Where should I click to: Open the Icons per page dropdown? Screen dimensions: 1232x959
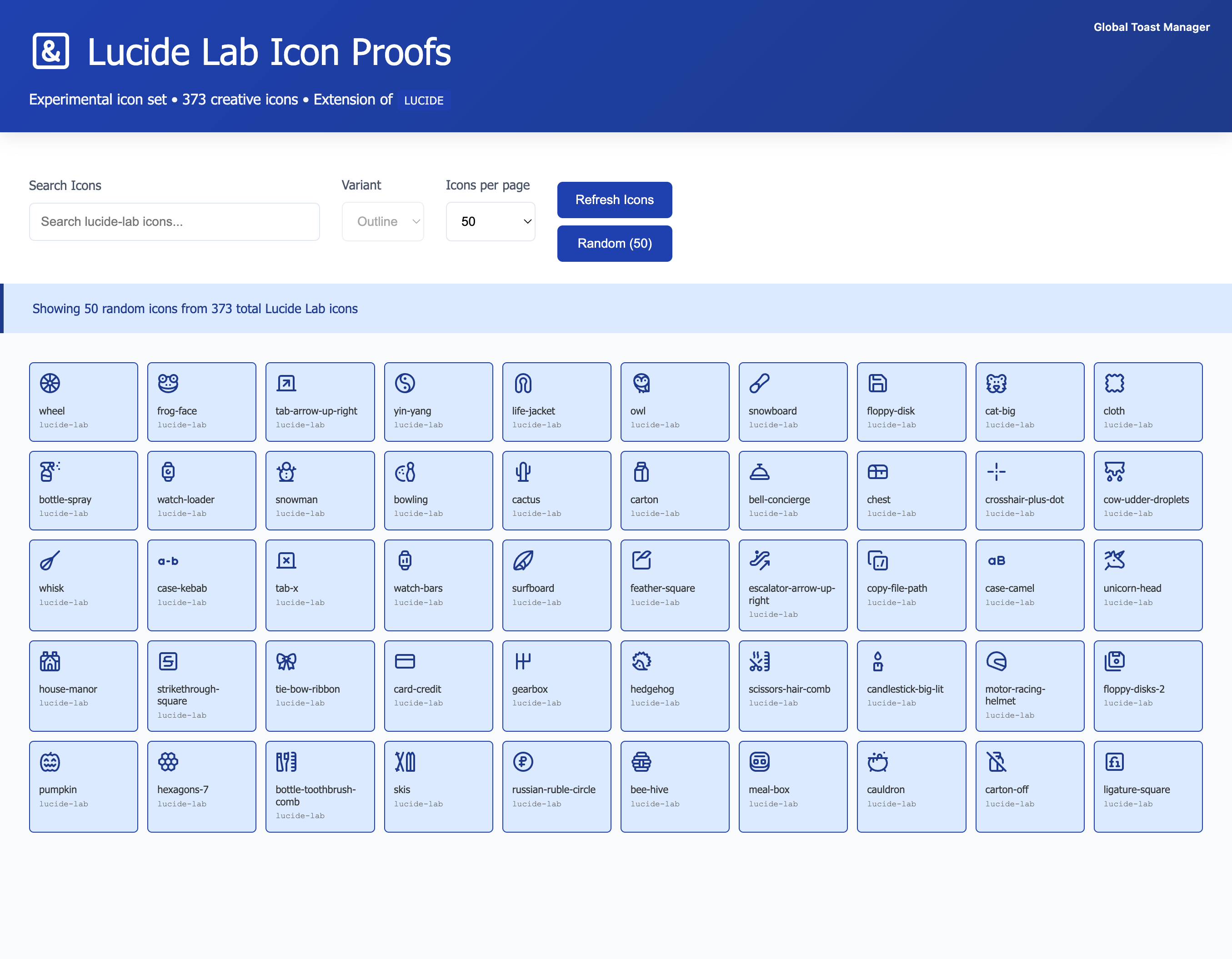tap(490, 222)
